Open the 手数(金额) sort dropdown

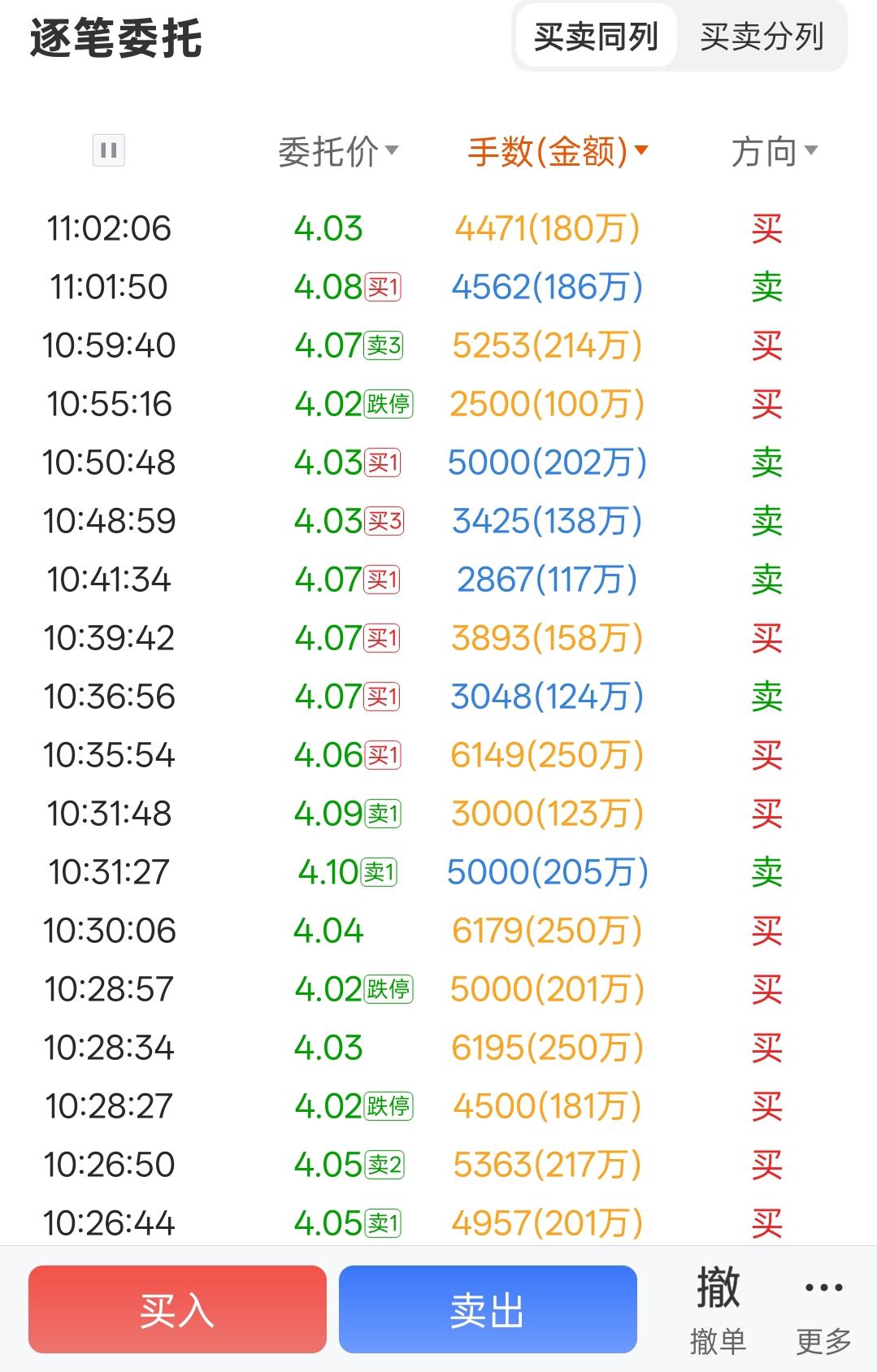558,151
